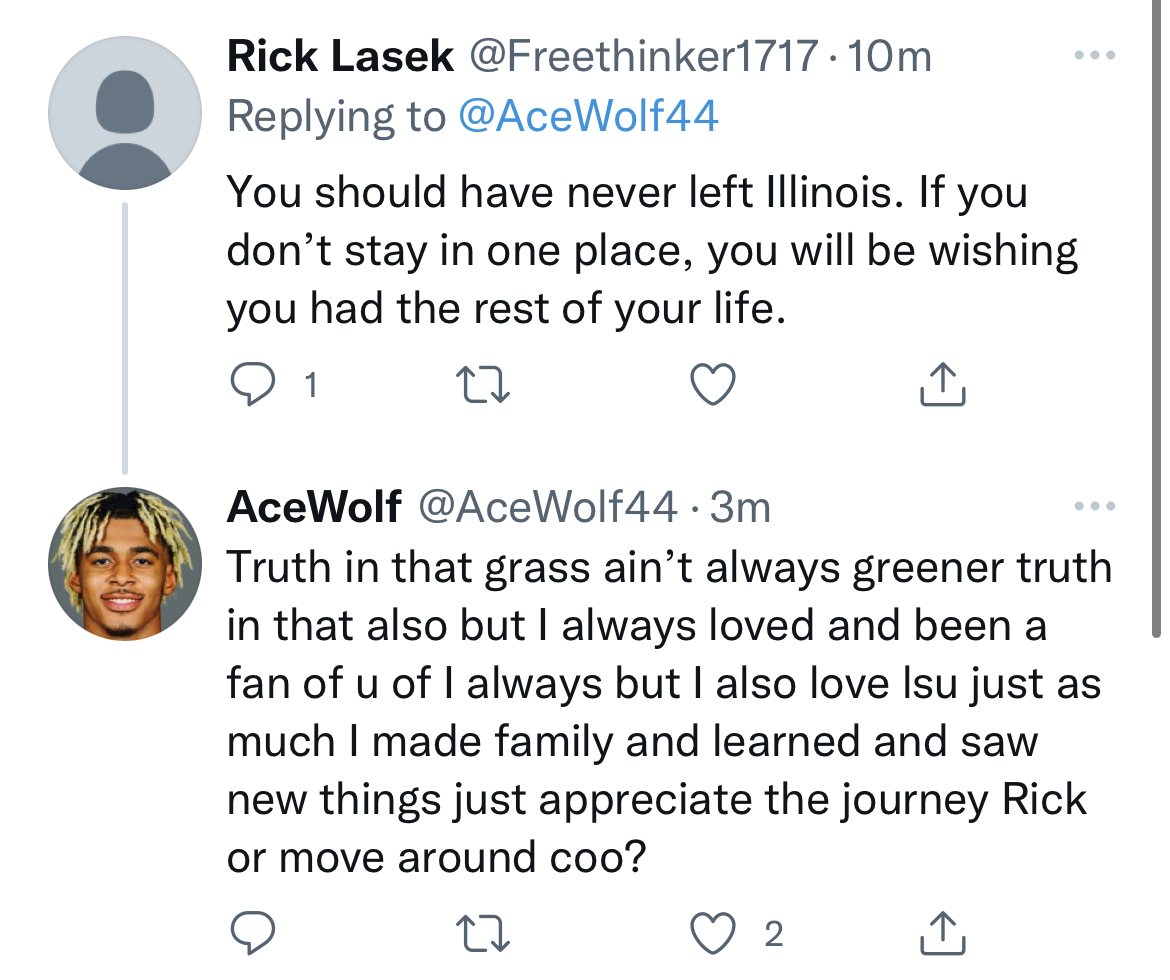Like AceWolf's tweet with 2 likes

tap(714, 933)
